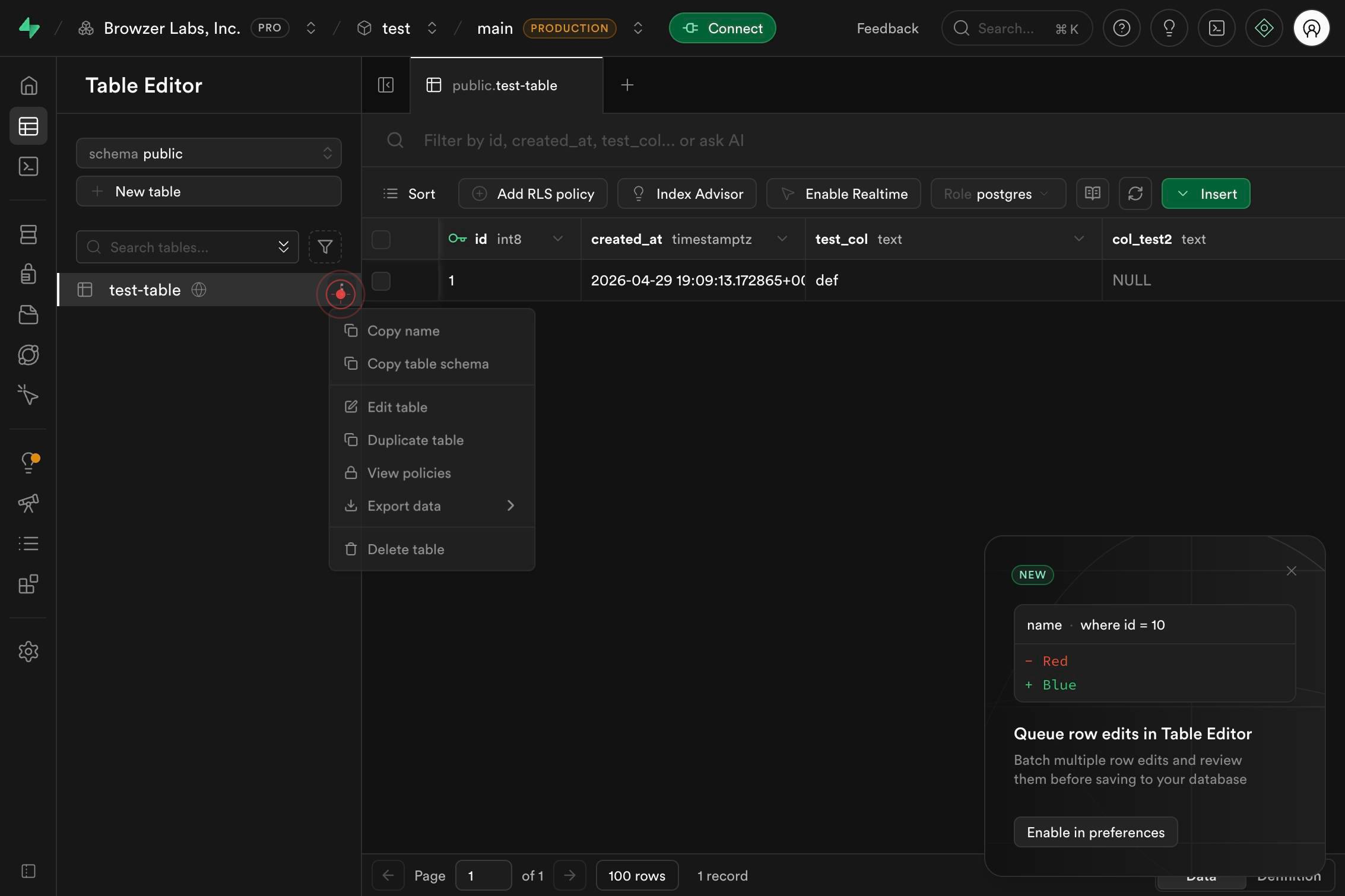
Task: Open the Database icon in sidebar
Action: pyautogui.click(x=28, y=234)
